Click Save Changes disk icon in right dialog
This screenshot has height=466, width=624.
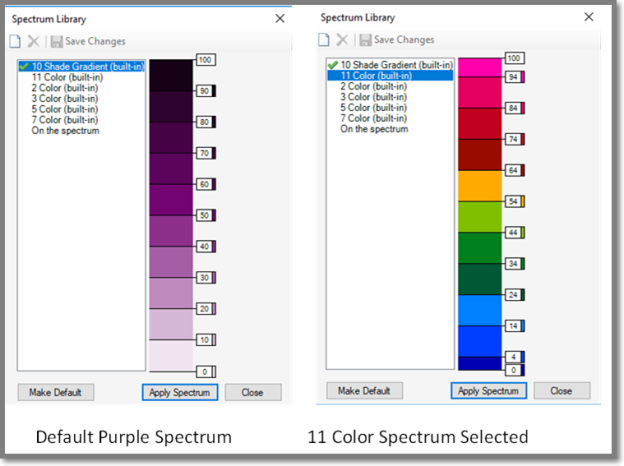(x=365, y=40)
